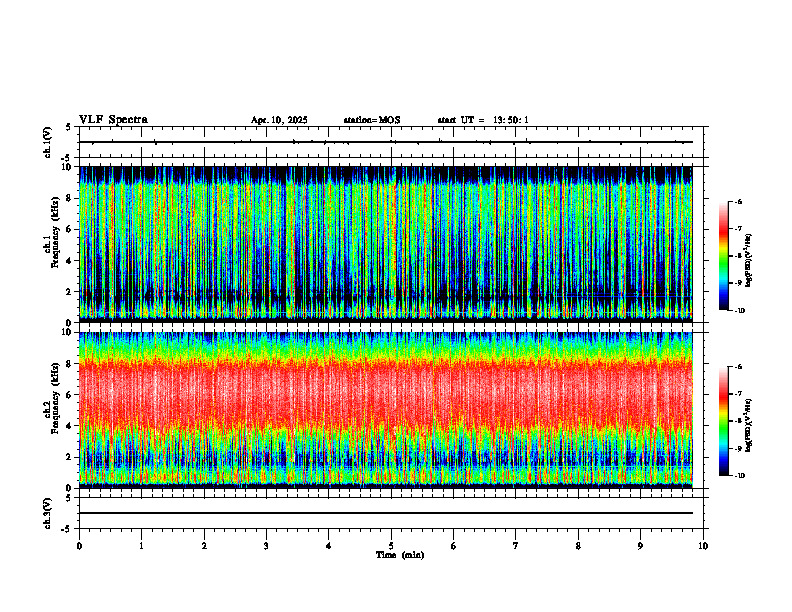Select the ch.2 "Frequency (kHz)" axis label
792x612 pixels.
coord(56,398)
